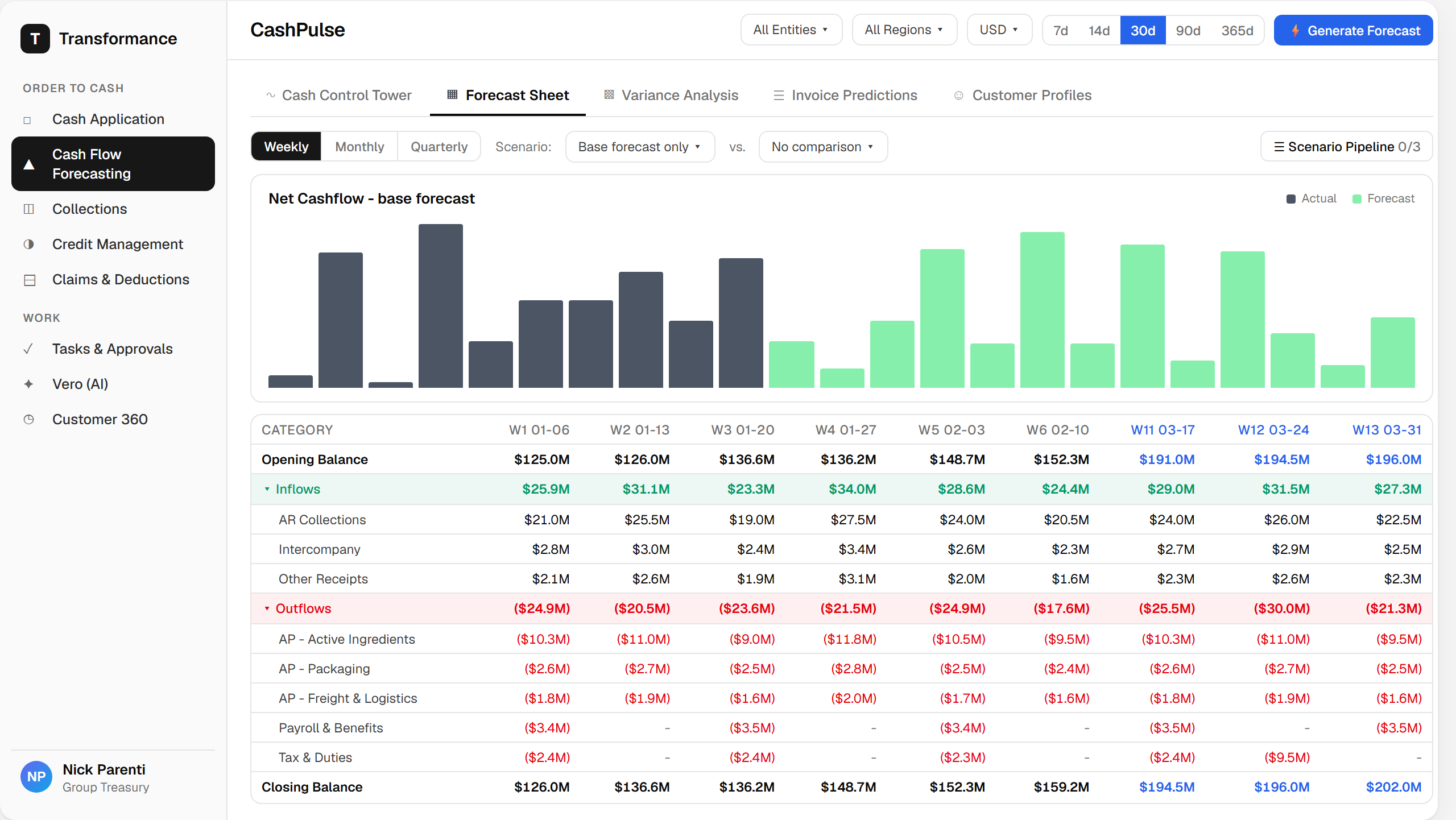Click the Payroll & Benefits row label
This screenshot has height=820, width=1456.
coord(330,728)
